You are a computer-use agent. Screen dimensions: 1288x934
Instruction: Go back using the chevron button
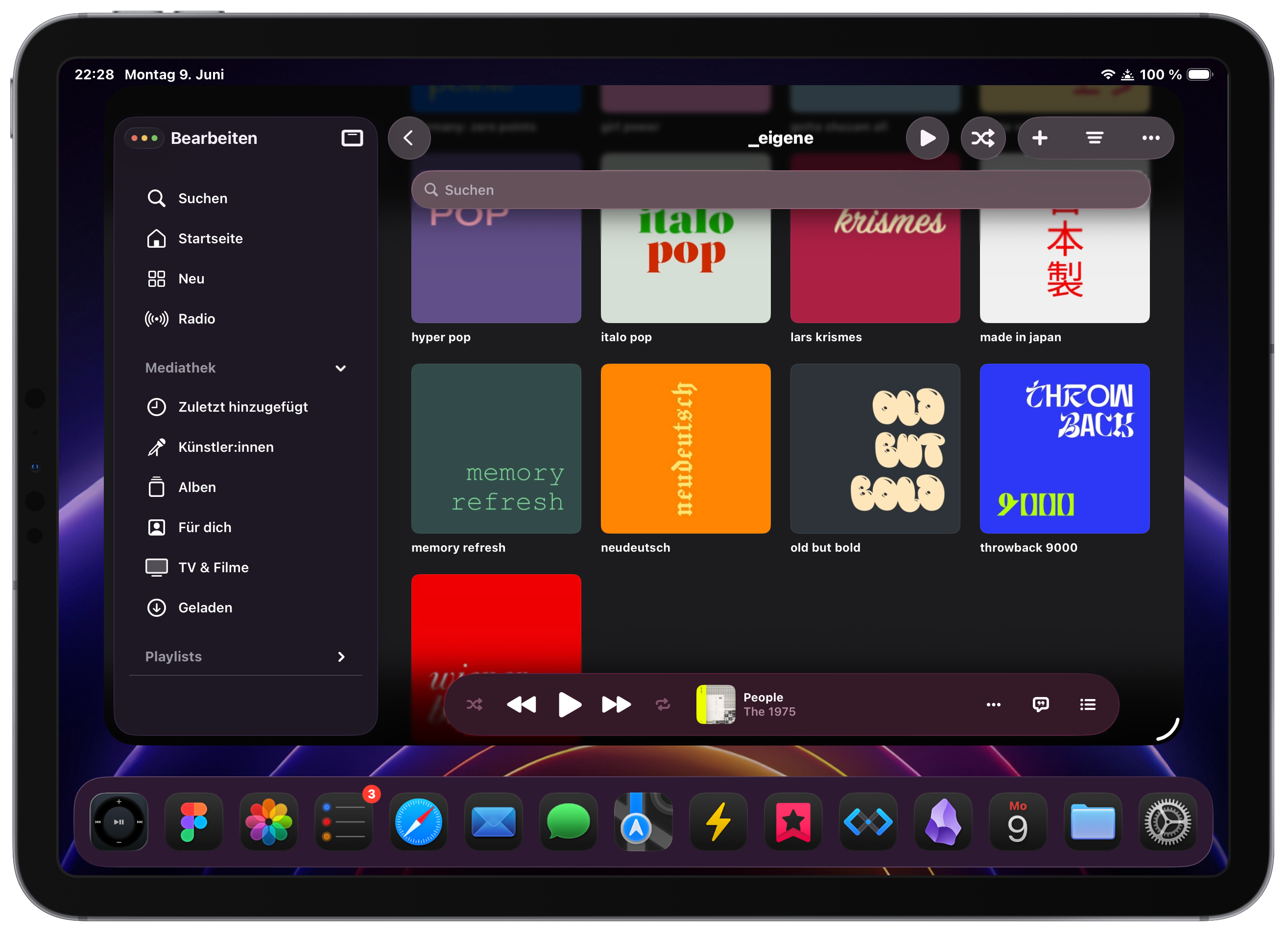[409, 138]
